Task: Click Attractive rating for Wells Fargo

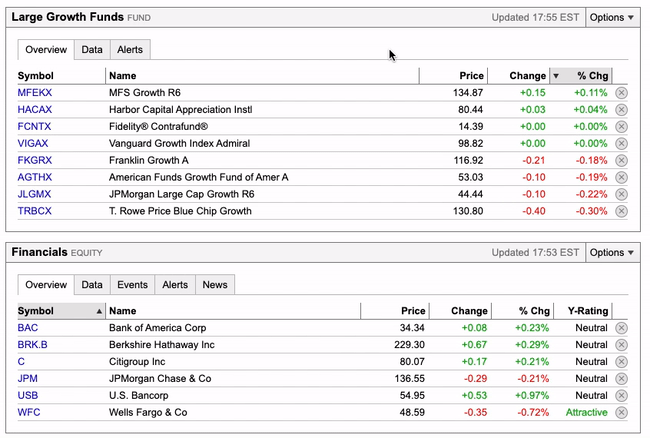Action: tap(587, 412)
